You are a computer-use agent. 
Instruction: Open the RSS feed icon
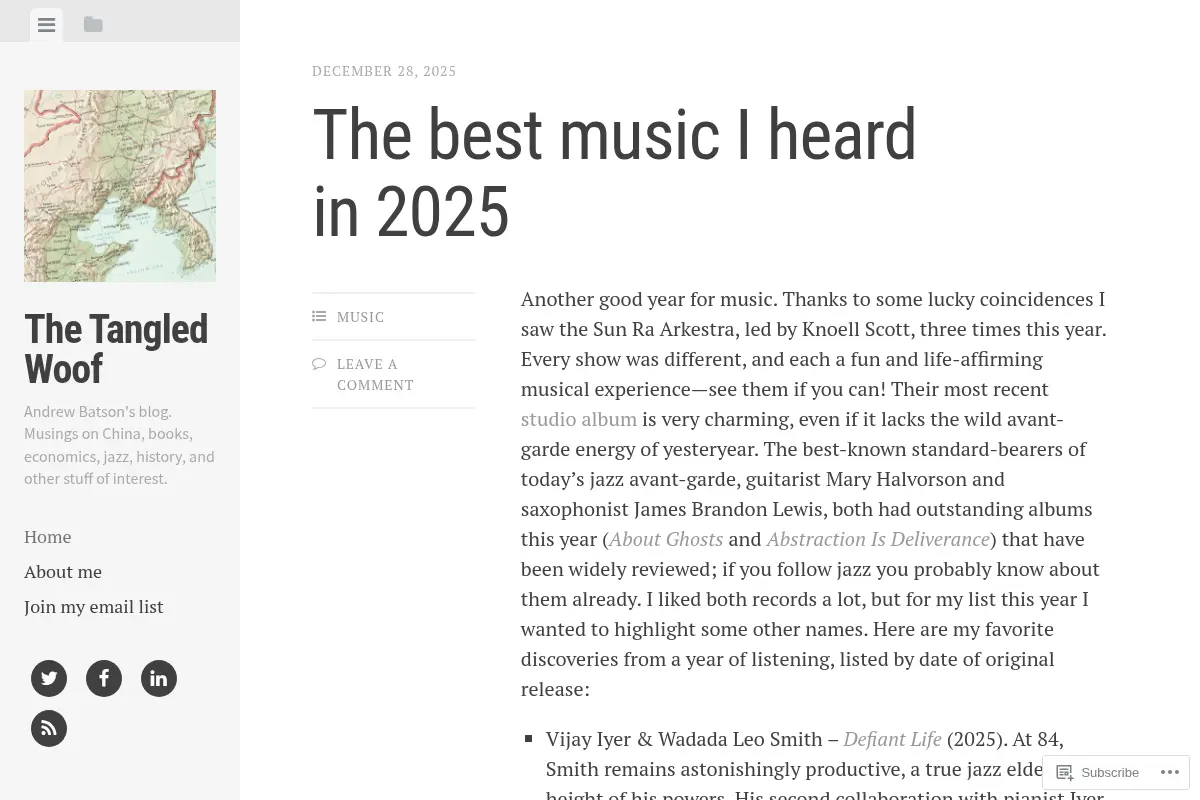point(49,729)
